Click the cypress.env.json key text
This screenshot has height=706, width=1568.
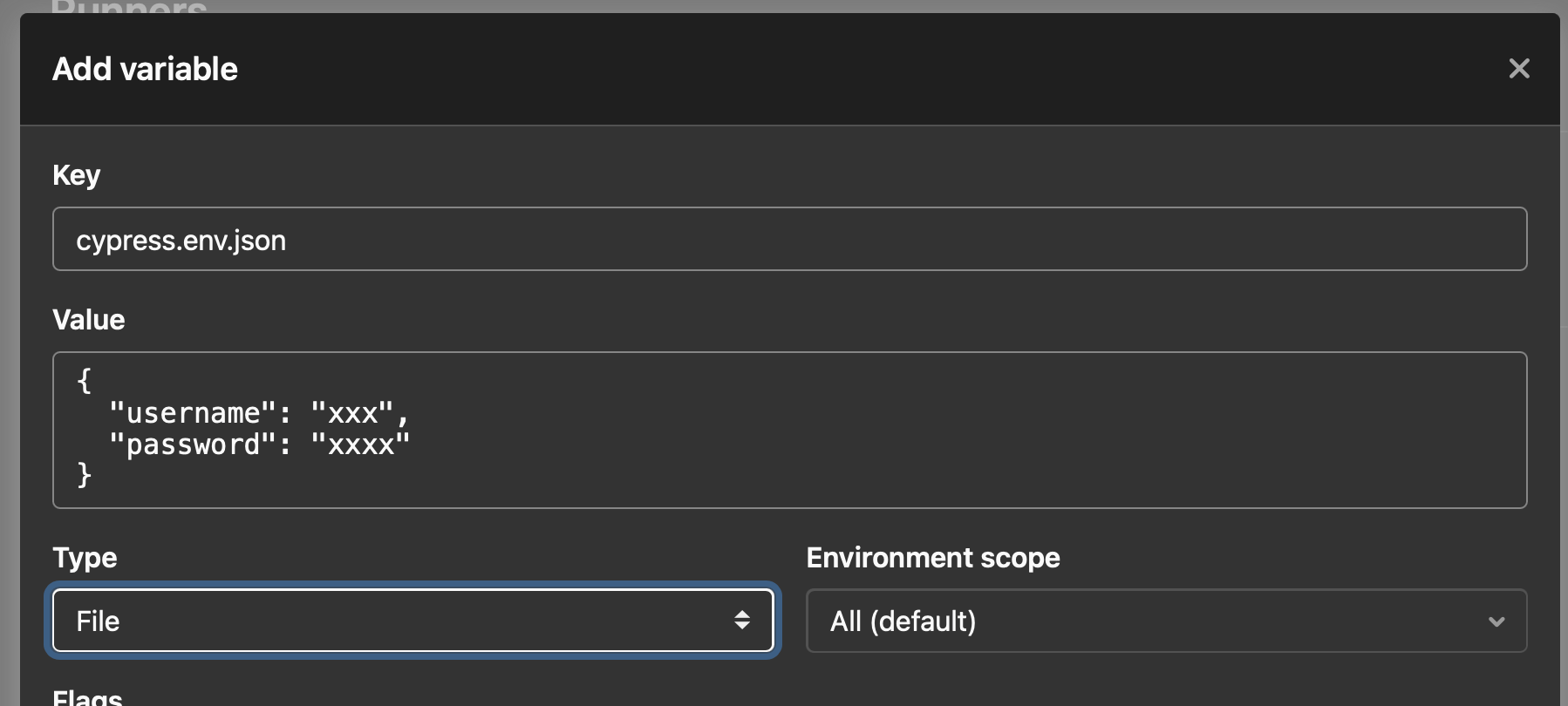[x=181, y=241]
